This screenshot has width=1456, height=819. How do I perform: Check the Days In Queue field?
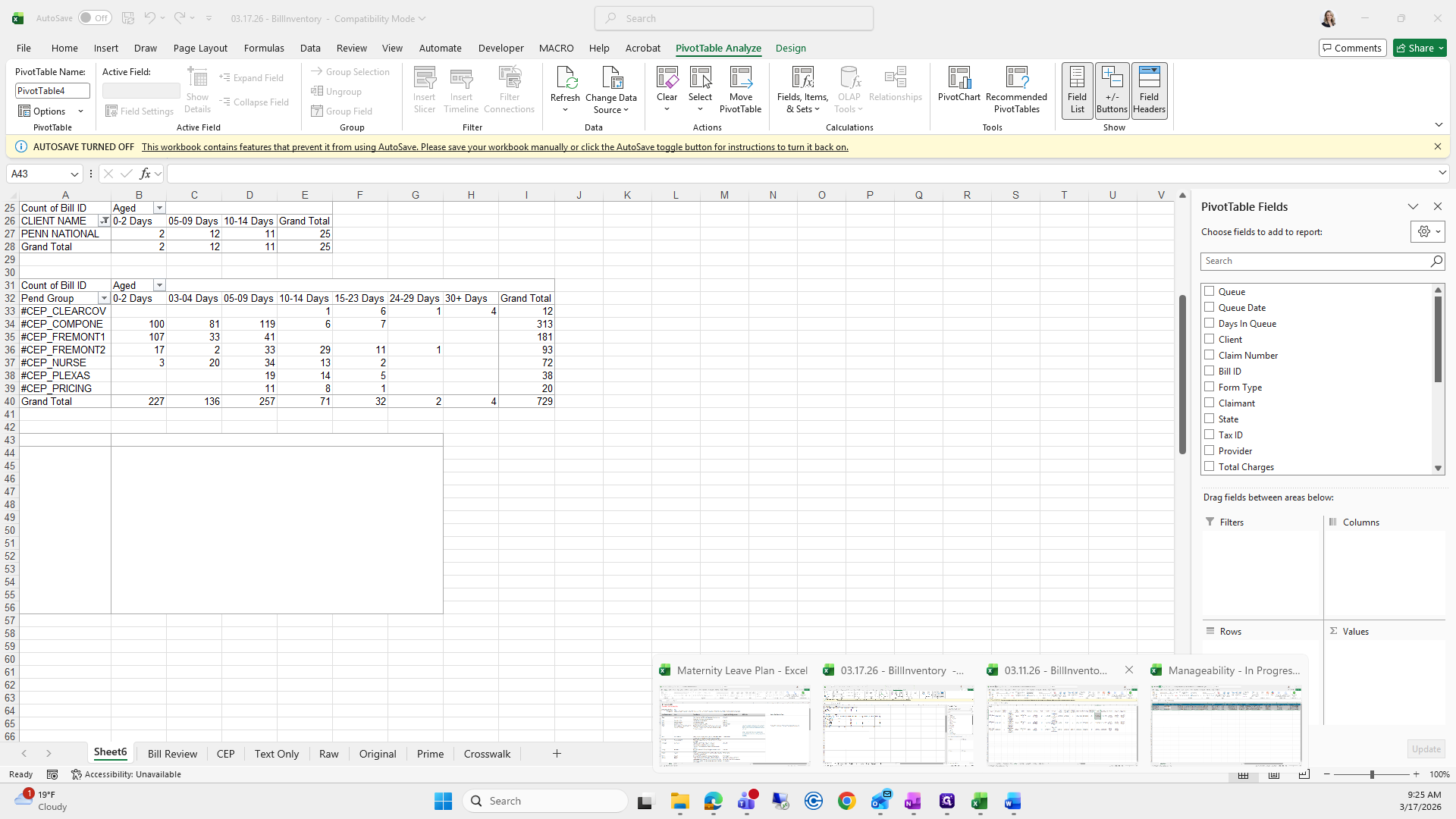pyautogui.click(x=1210, y=323)
